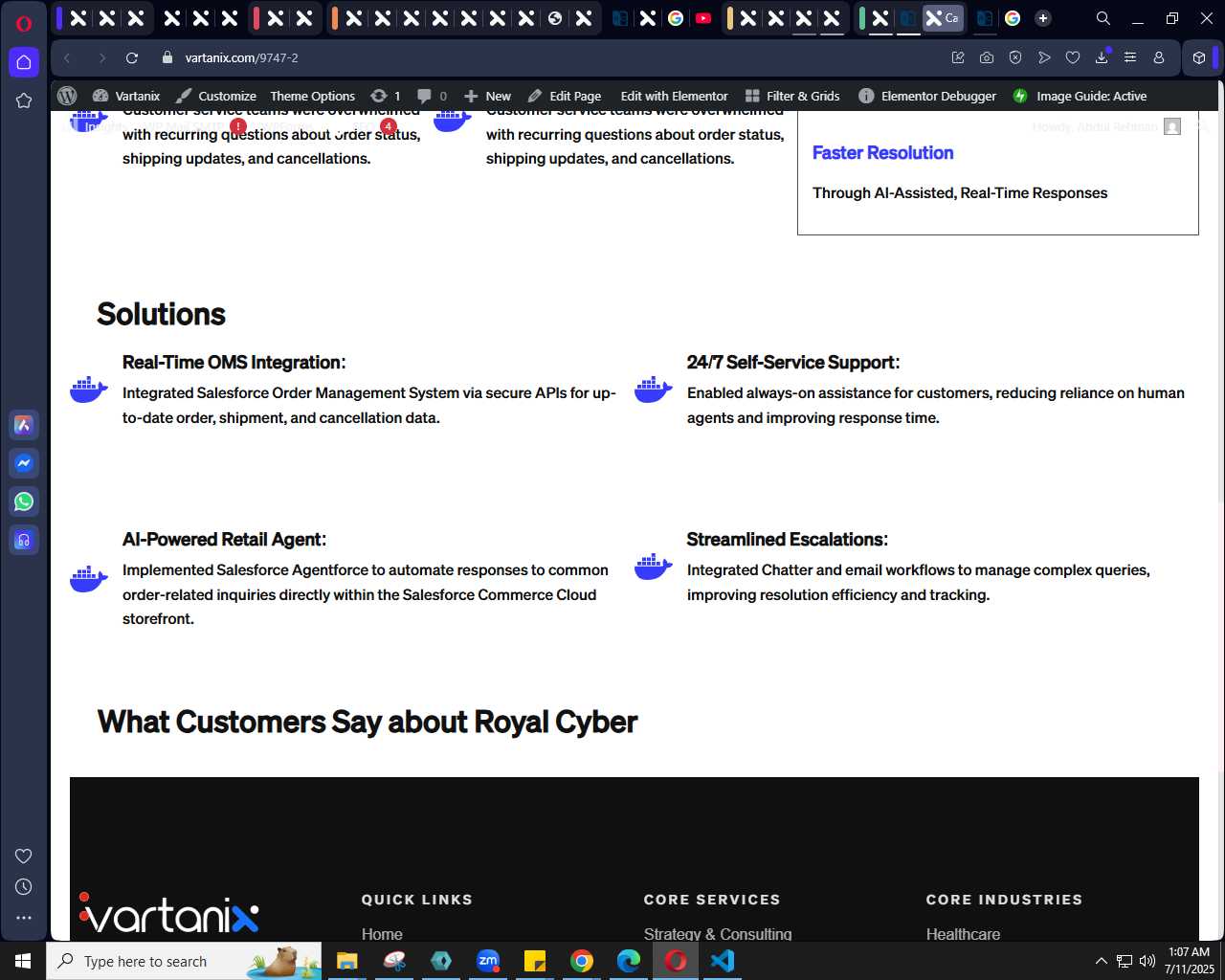Click the Vartanix footer logo
The image size is (1225, 980).
[169, 913]
